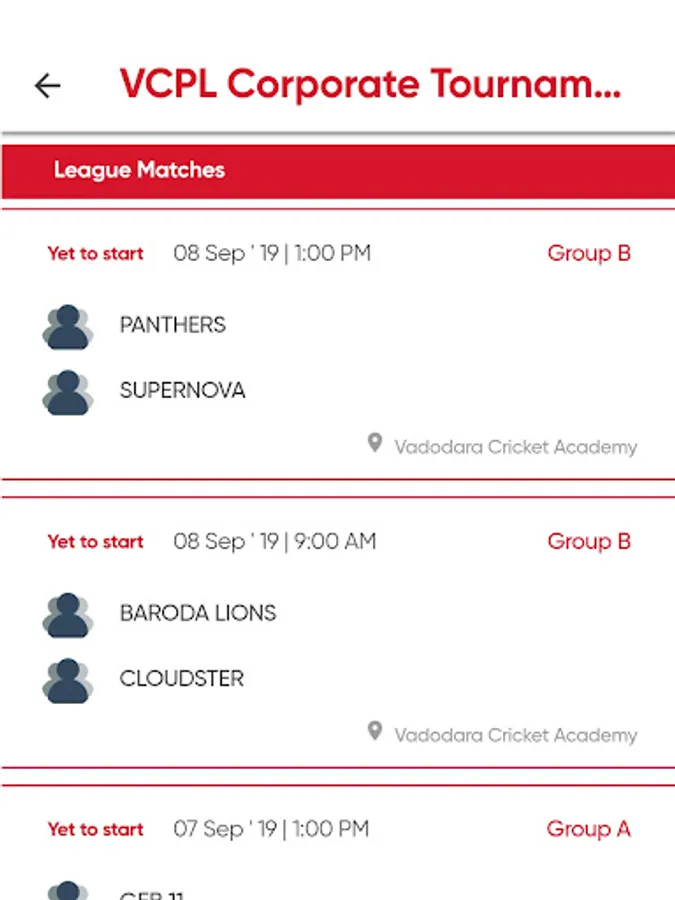Tap the partially visible team avatar at bottom
Viewport: 675px width, 900px height.
tap(68, 890)
